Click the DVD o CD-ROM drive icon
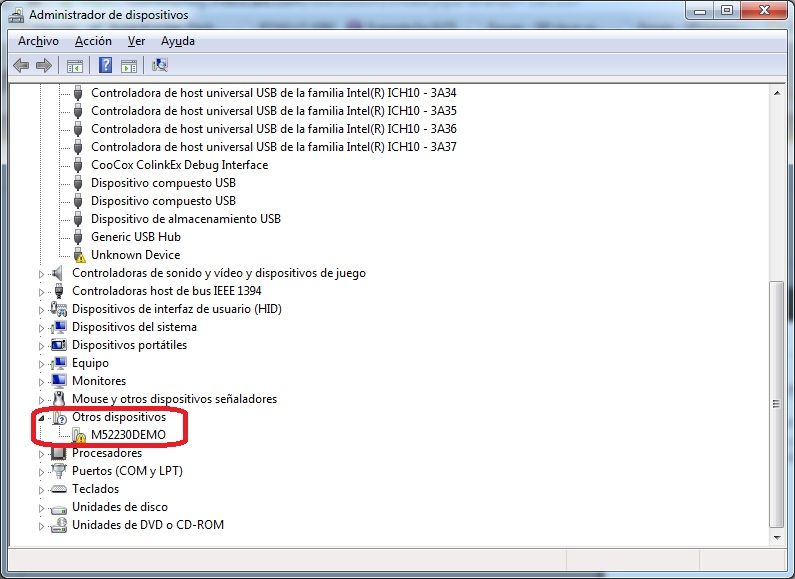This screenshot has width=795, height=579. point(59,525)
